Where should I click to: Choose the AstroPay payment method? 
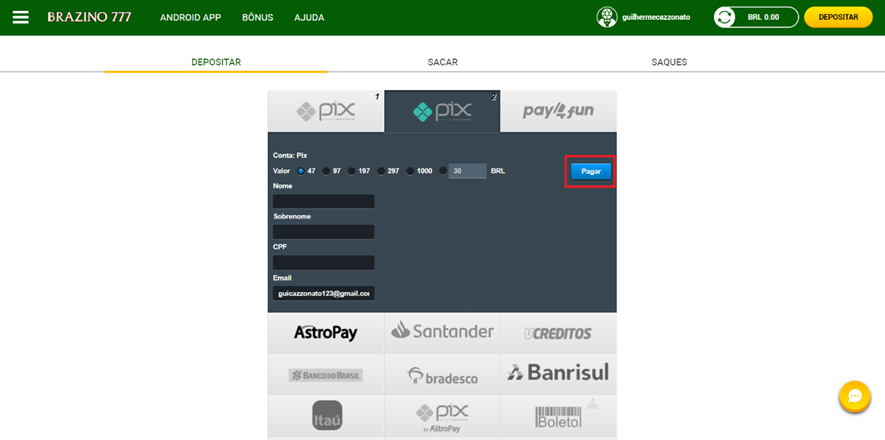click(326, 333)
